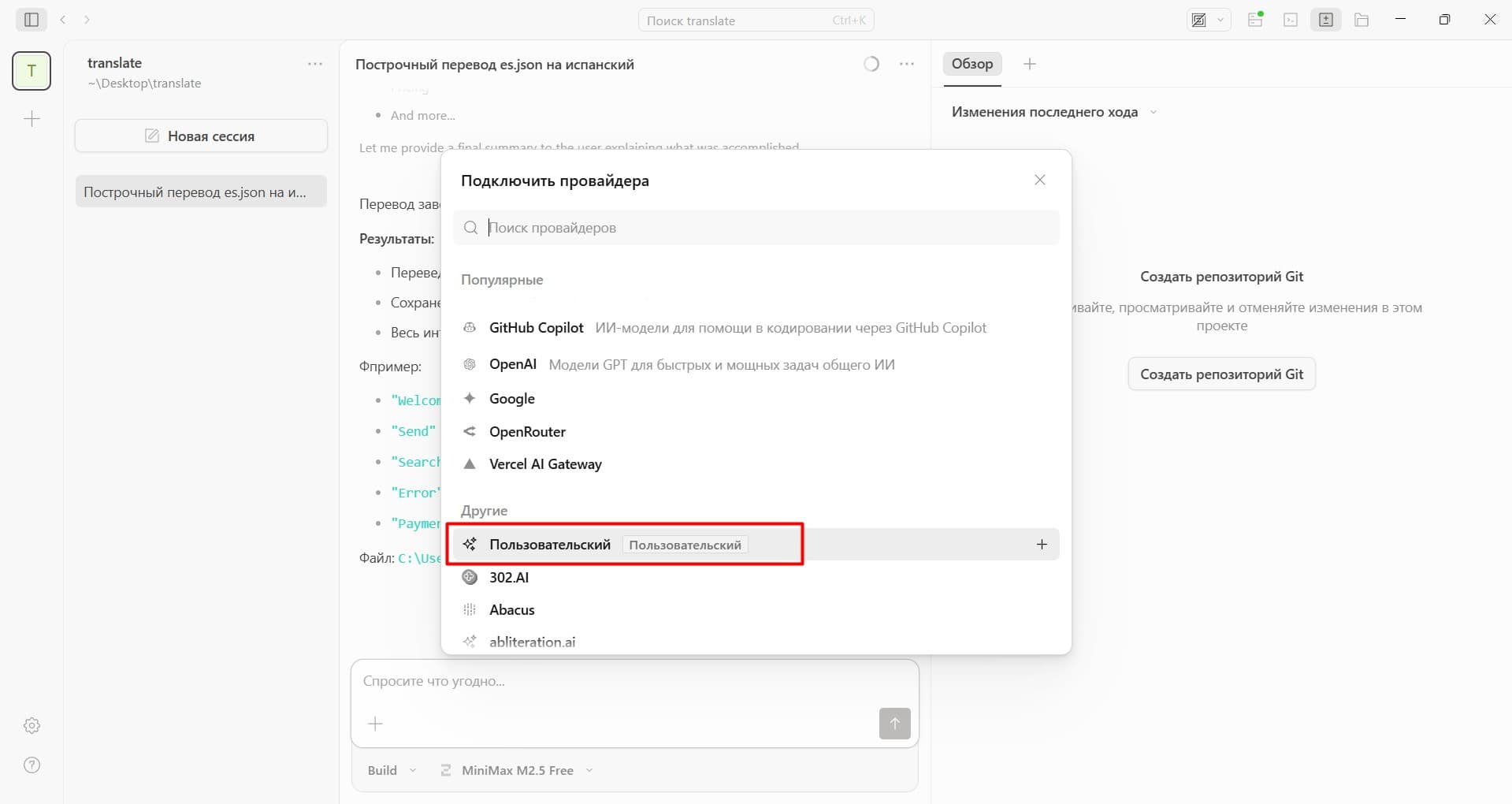
Task: Select 302.AI provider
Action: [756, 577]
